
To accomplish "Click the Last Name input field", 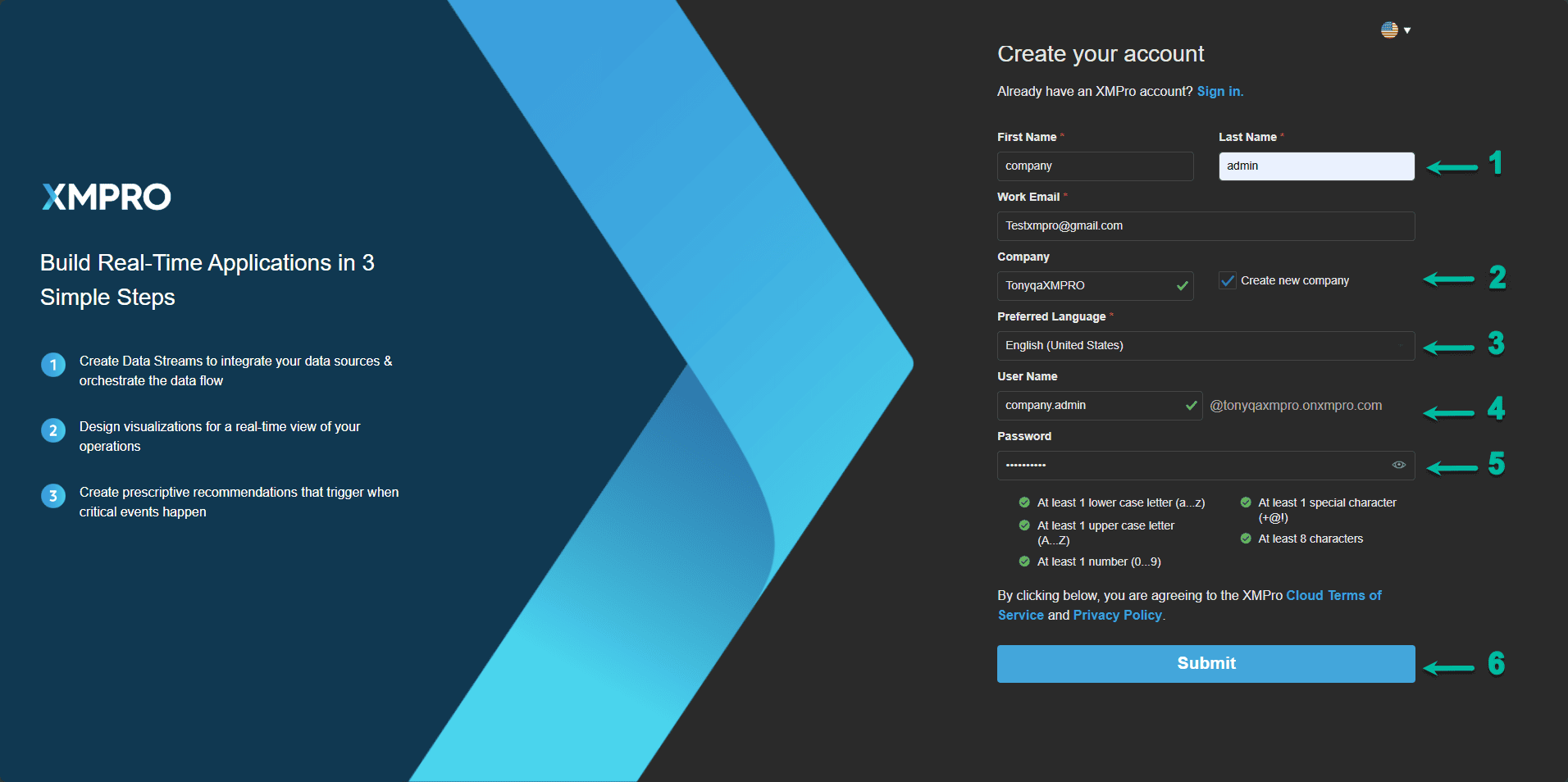I will click(1315, 166).
